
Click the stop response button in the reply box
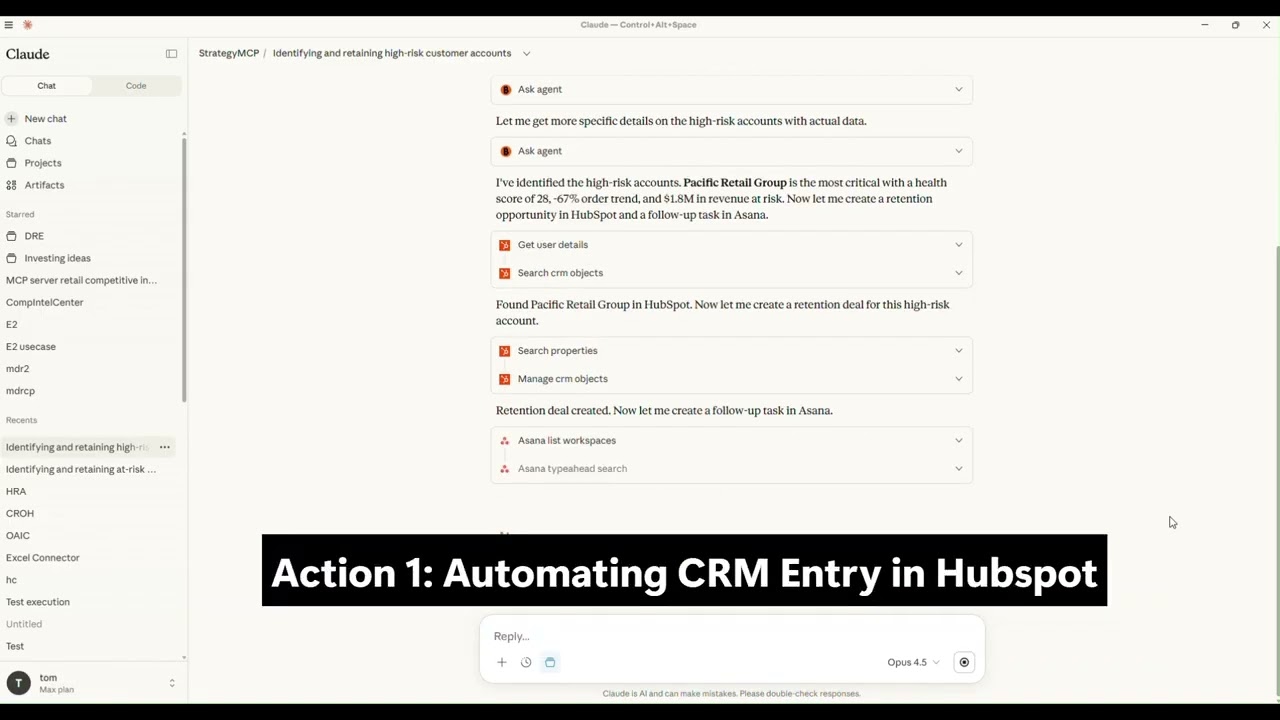pyautogui.click(x=964, y=662)
